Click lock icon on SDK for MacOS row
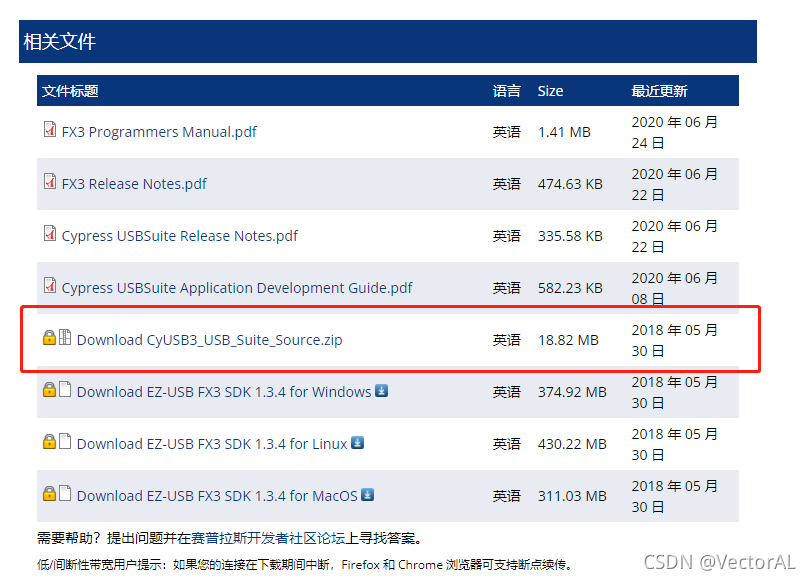Screen dimensions: 811x580 [x=49, y=493]
